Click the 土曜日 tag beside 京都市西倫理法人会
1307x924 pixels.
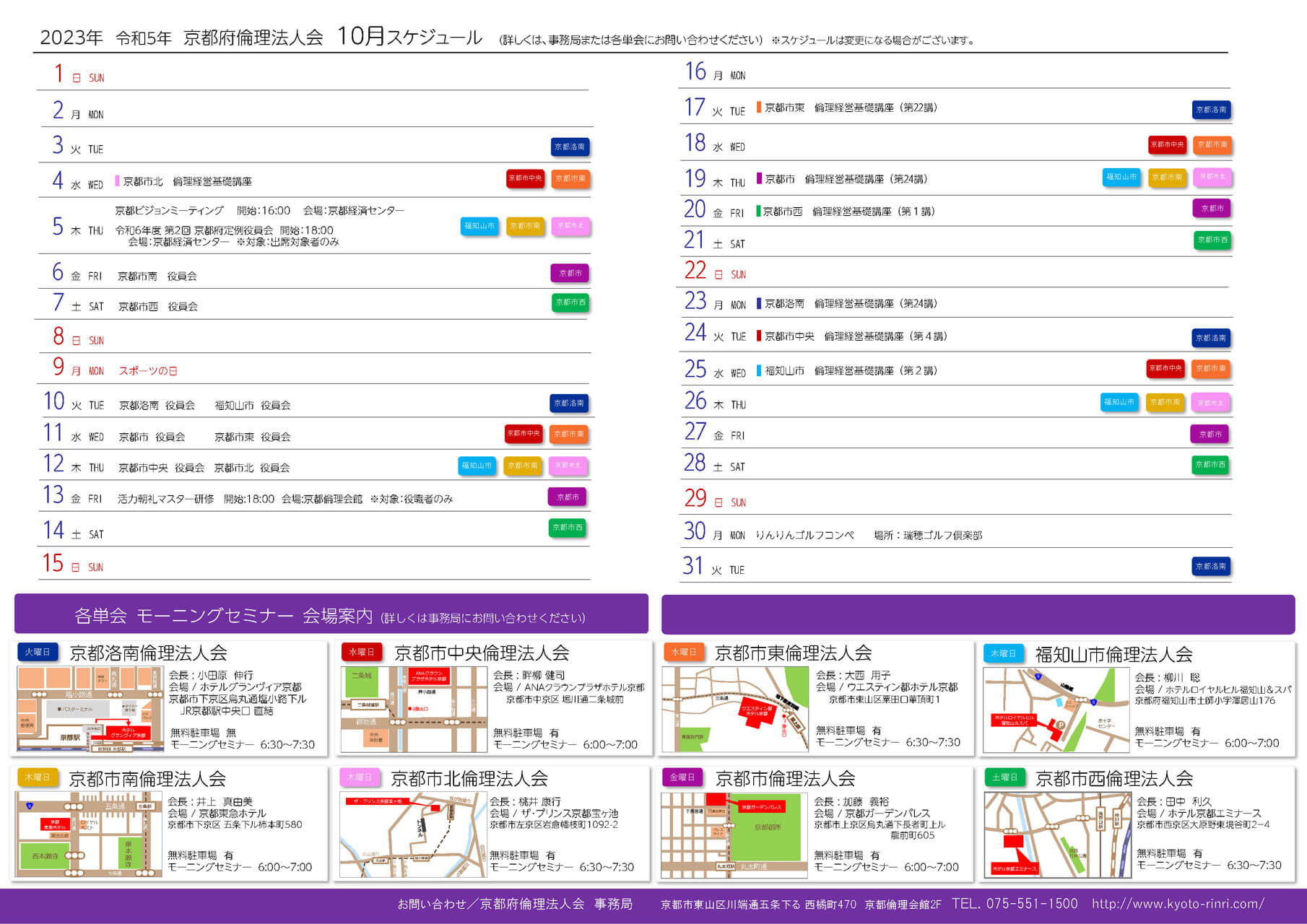coord(1004,777)
